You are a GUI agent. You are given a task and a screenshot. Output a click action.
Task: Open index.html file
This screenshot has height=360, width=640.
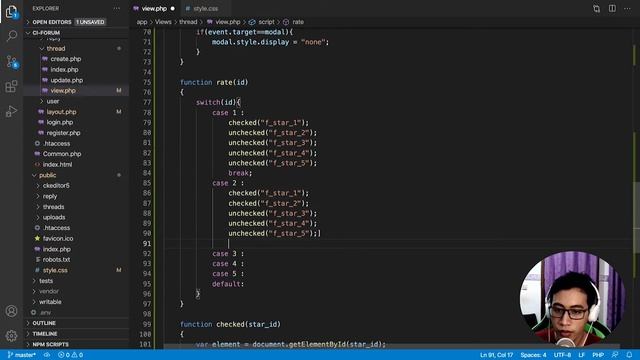pyautogui.click(x=57, y=164)
